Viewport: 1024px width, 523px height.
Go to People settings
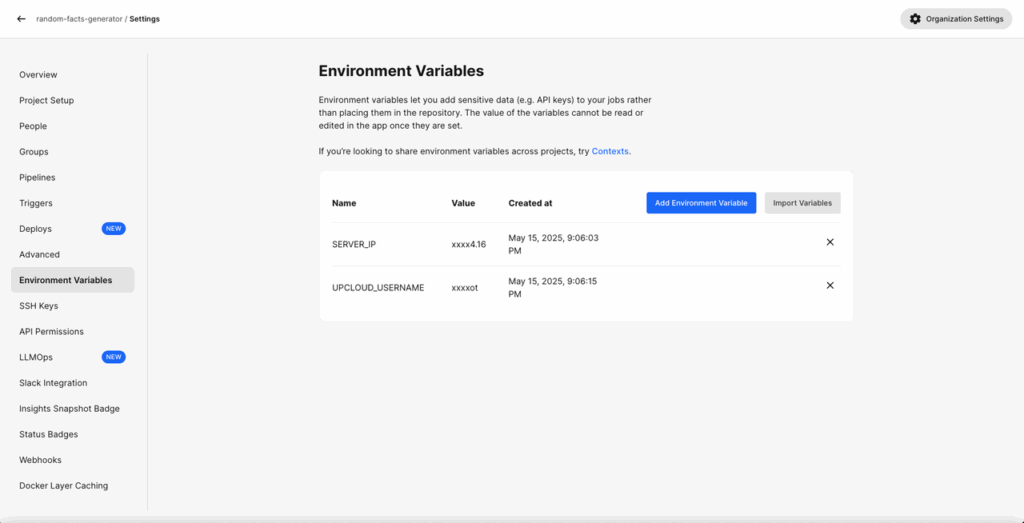click(x=33, y=126)
